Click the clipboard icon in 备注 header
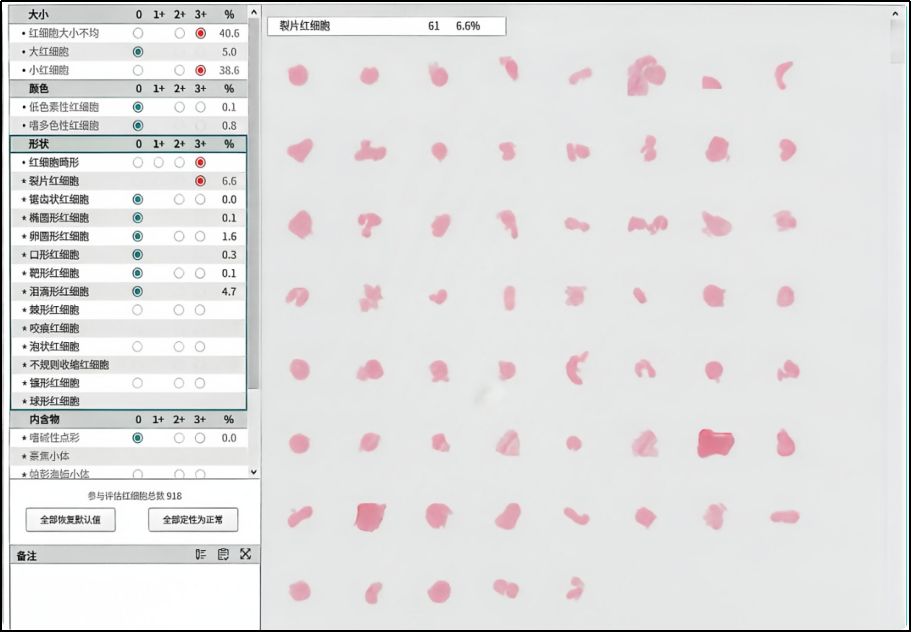 (223, 554)
